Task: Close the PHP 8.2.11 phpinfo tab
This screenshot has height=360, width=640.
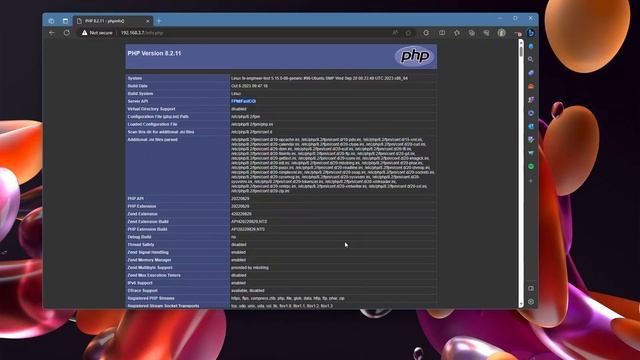Action: click(x=148, y=21)
